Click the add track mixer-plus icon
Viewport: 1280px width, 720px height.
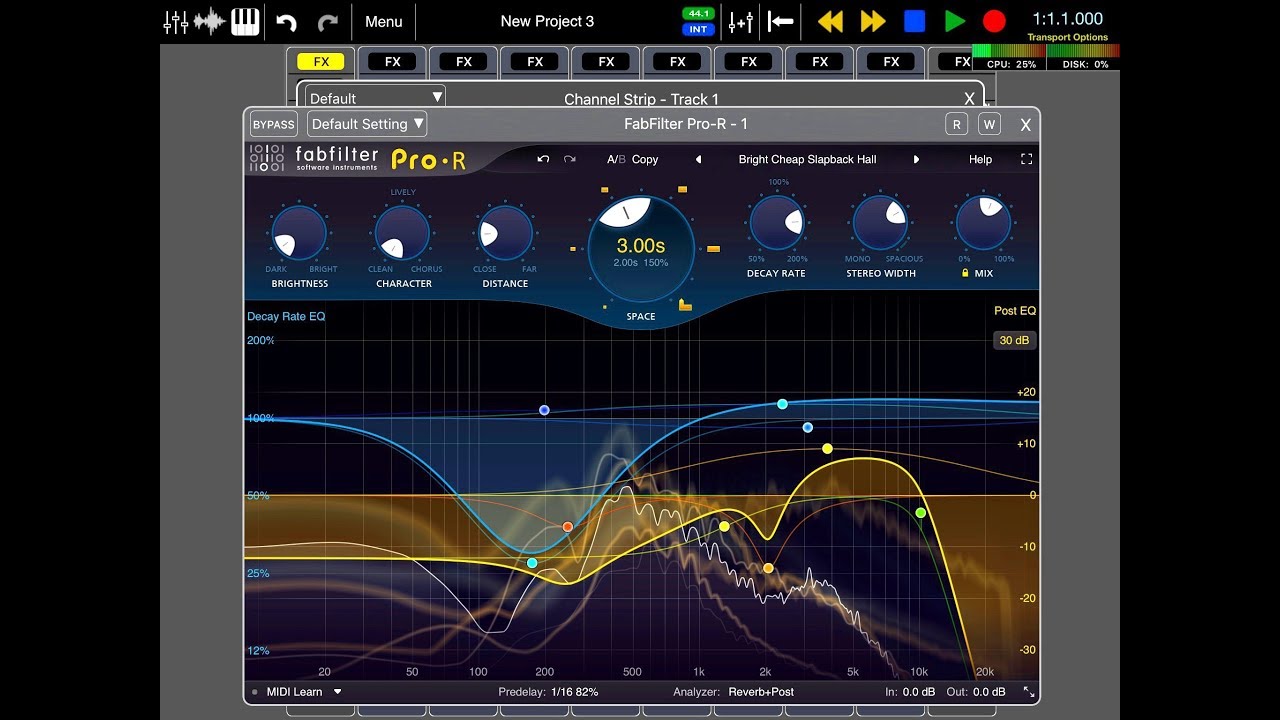coord(741,21)
